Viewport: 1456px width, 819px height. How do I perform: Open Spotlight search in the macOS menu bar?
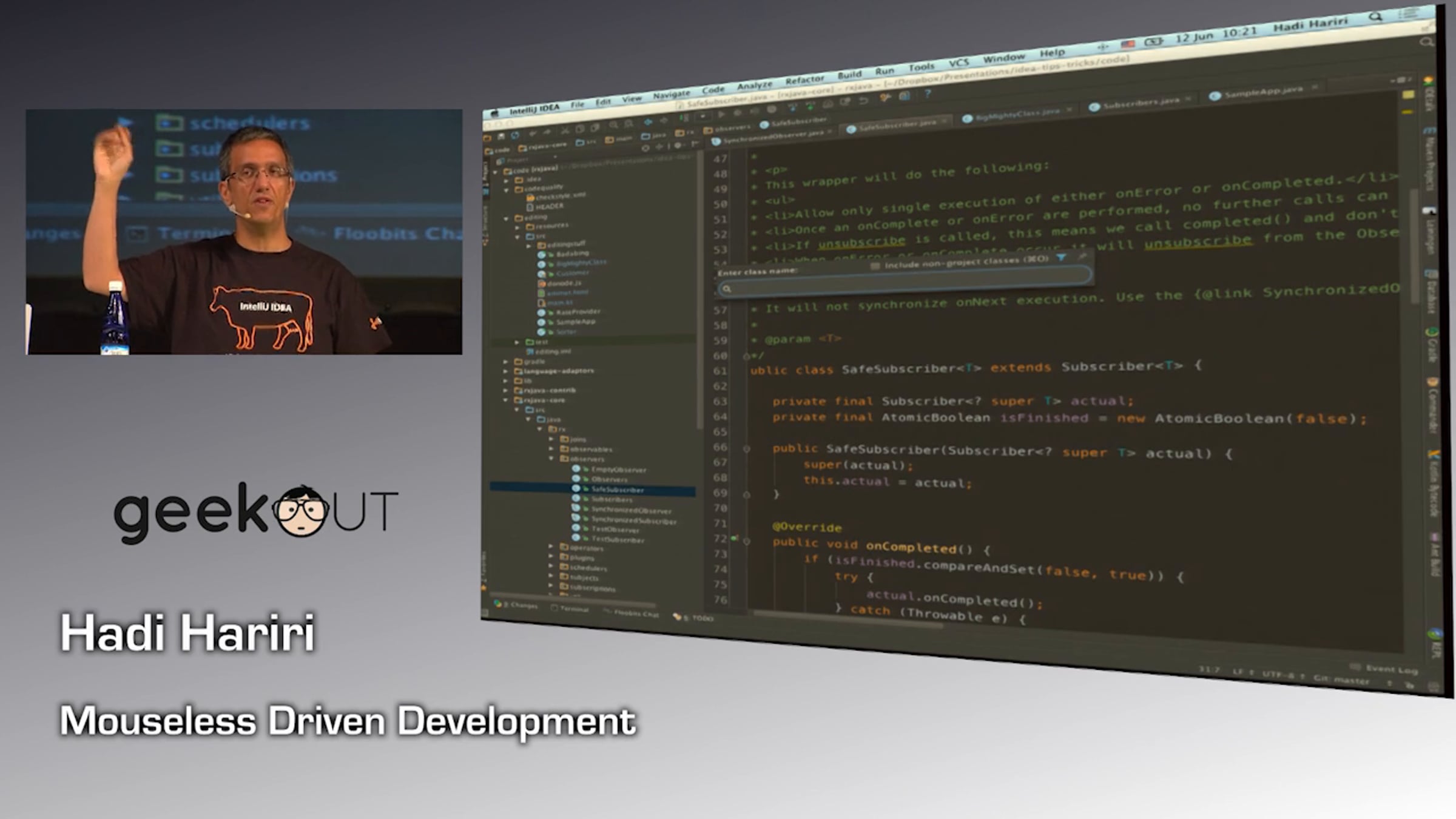(1375, 17)
